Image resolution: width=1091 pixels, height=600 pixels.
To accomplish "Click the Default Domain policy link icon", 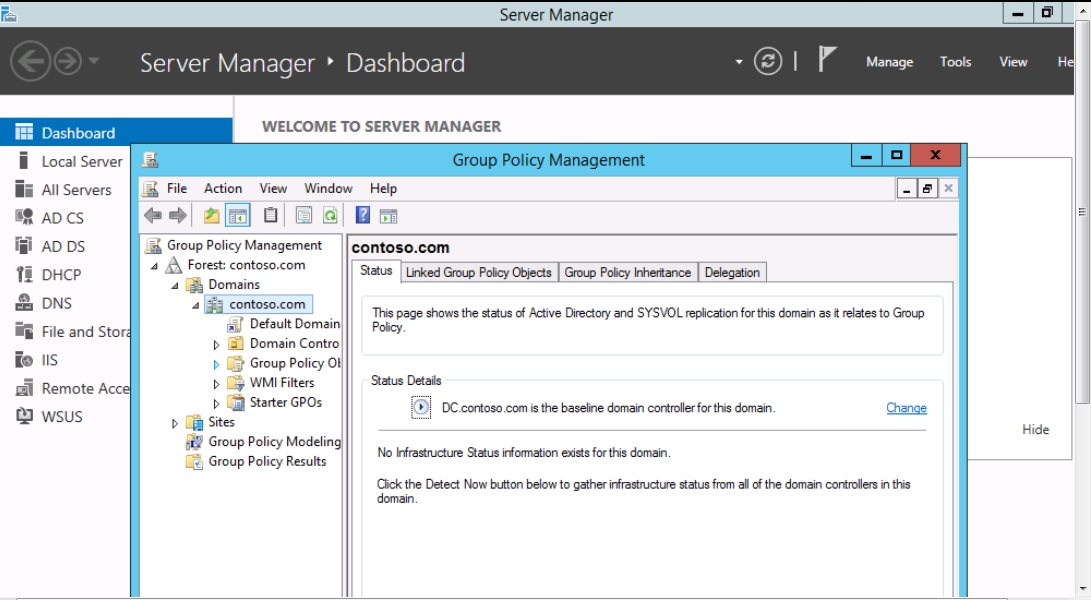I will click(x=236, y=324).
